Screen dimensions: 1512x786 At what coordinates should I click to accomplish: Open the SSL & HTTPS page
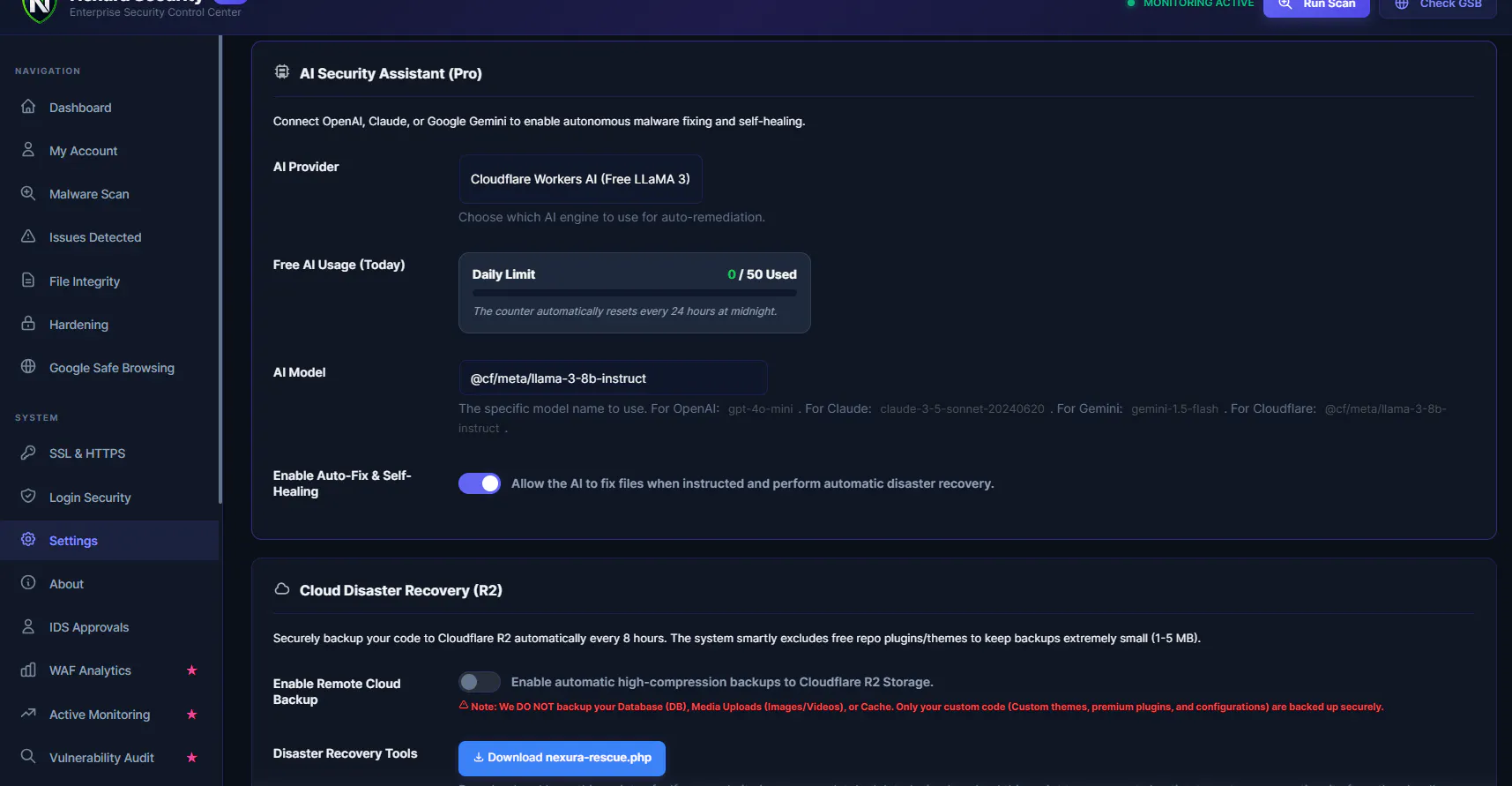tap(109, 453)
